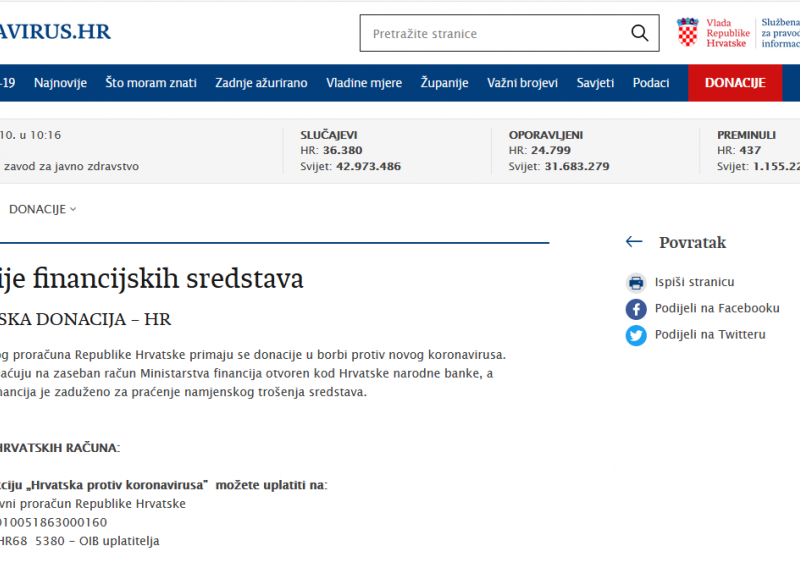
Task: Click the magnifying glass search icon
Action: (640, 33)
